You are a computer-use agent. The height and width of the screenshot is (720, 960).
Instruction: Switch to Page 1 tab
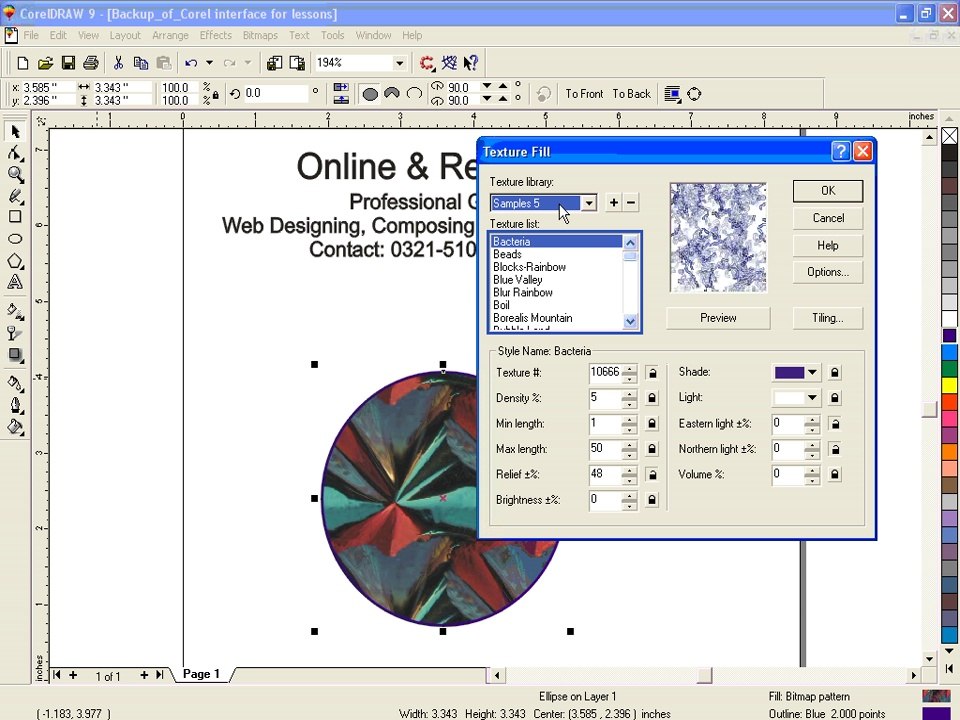[201, 674]
